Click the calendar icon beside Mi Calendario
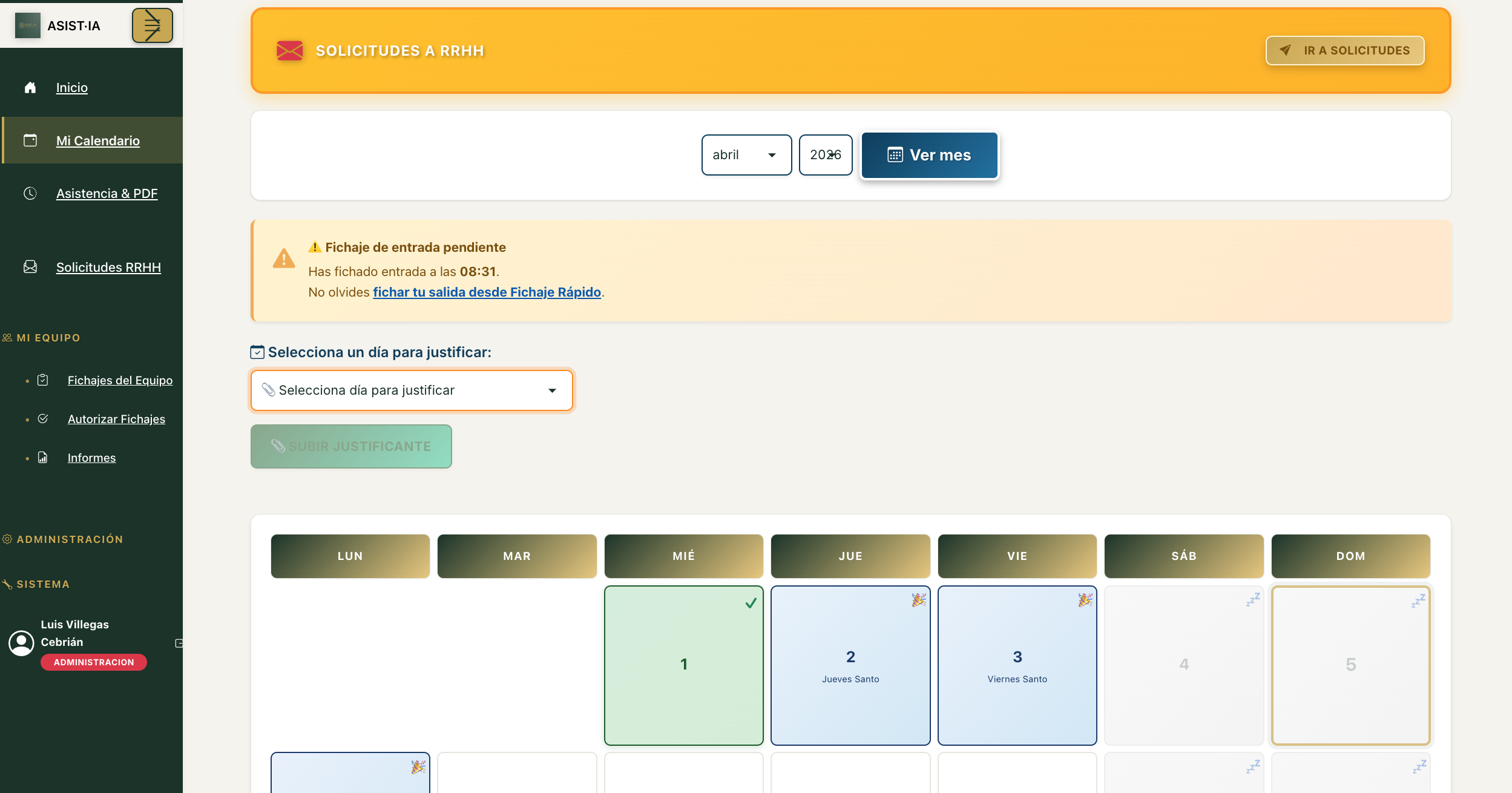 [x=30, y=140]
